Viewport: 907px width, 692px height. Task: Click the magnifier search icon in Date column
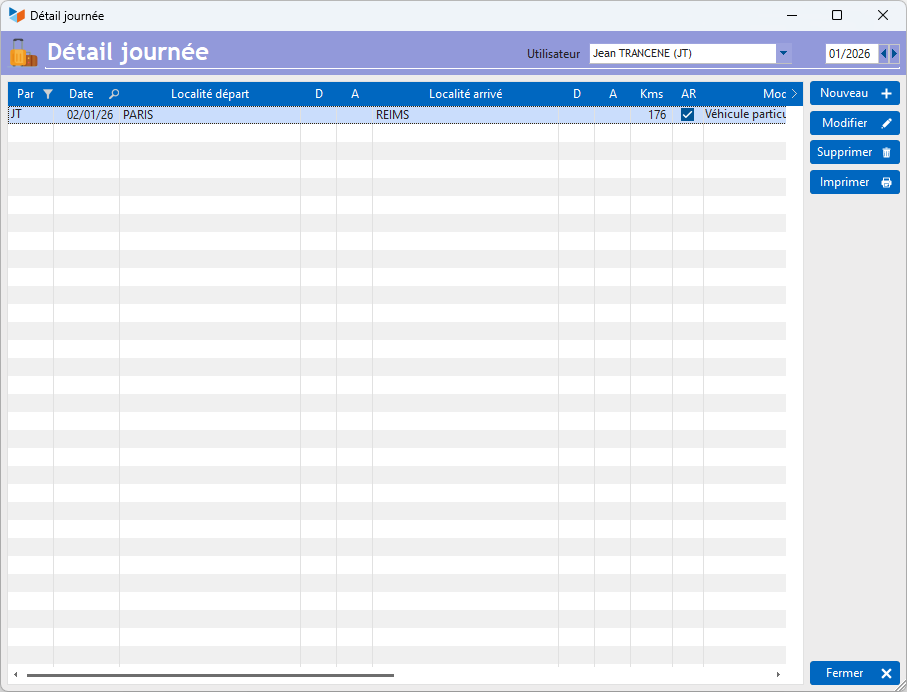[x=113, y=94]
